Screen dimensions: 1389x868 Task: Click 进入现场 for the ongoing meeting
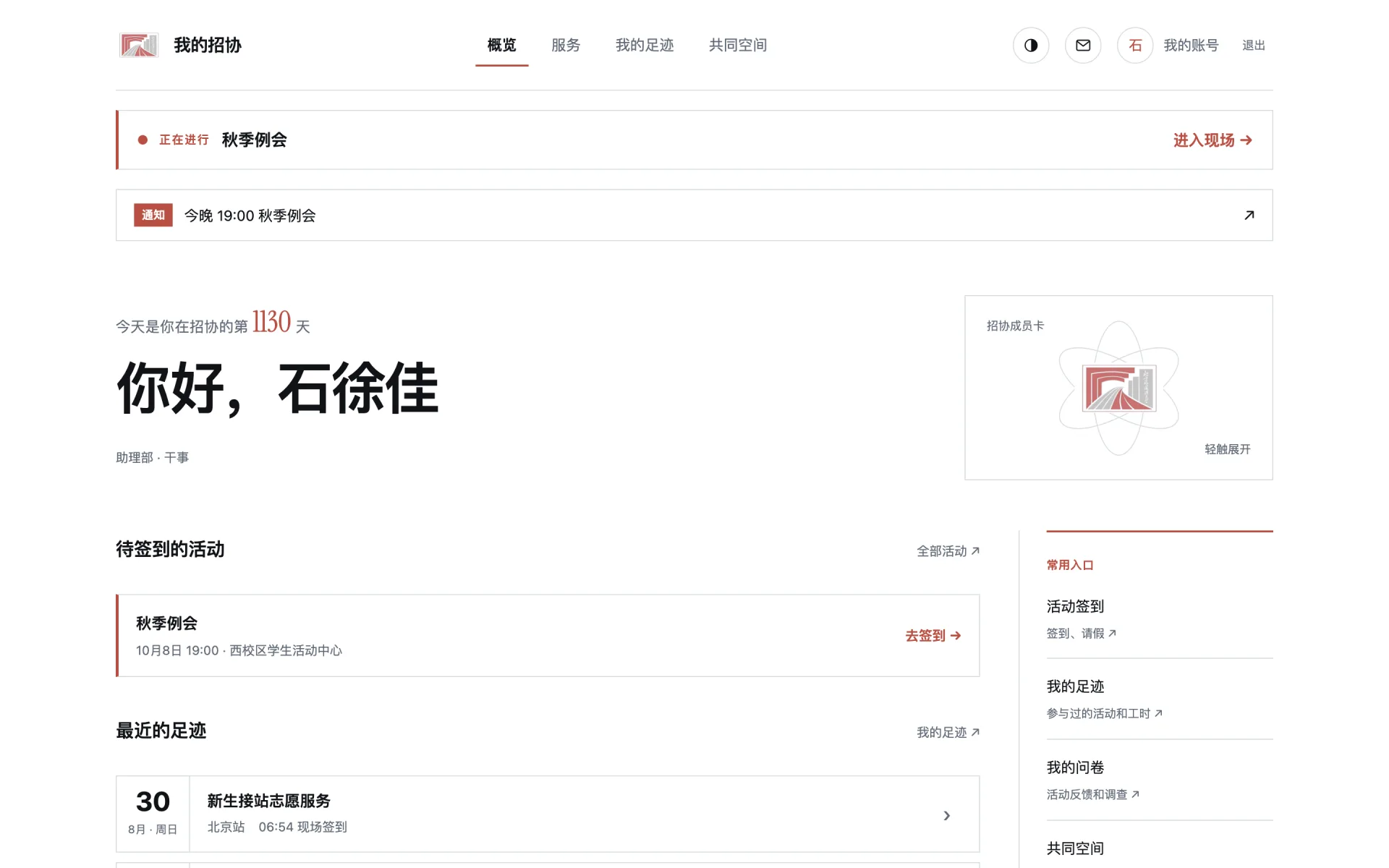[1212, 140]
